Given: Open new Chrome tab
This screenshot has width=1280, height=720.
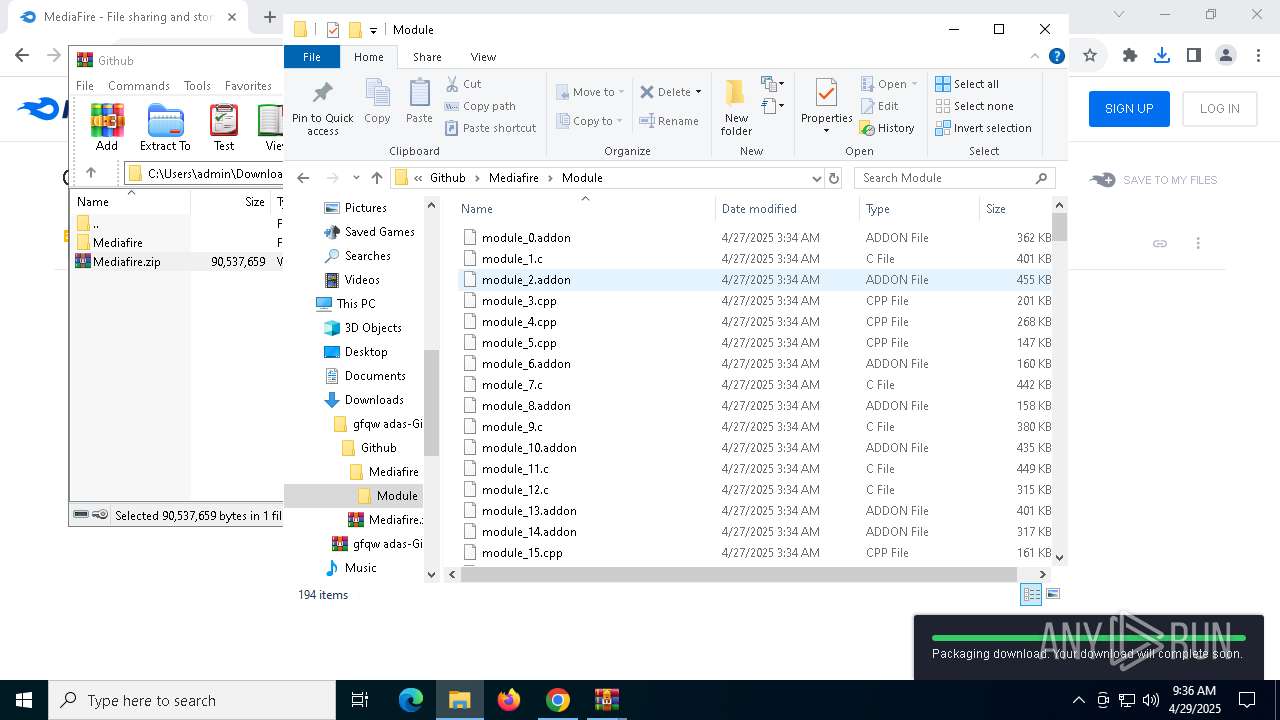Looking at the screenshot, I should pyautogui.click(x=270, y=17).
